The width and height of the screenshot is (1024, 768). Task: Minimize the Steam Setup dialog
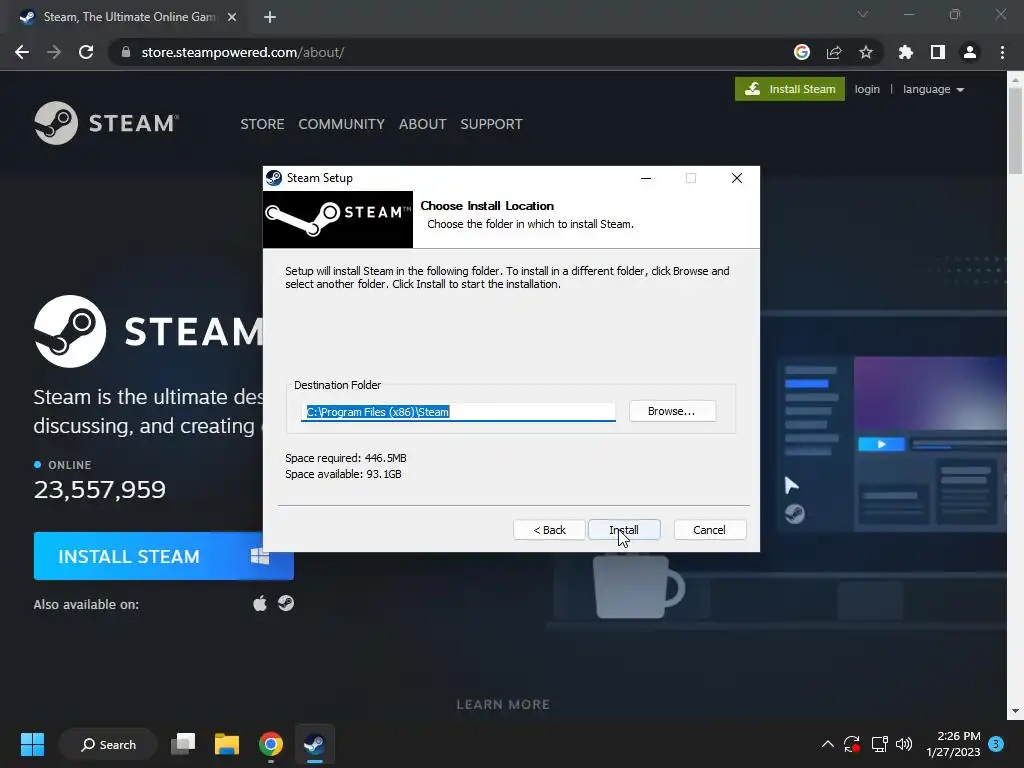(x=646, y=178)
